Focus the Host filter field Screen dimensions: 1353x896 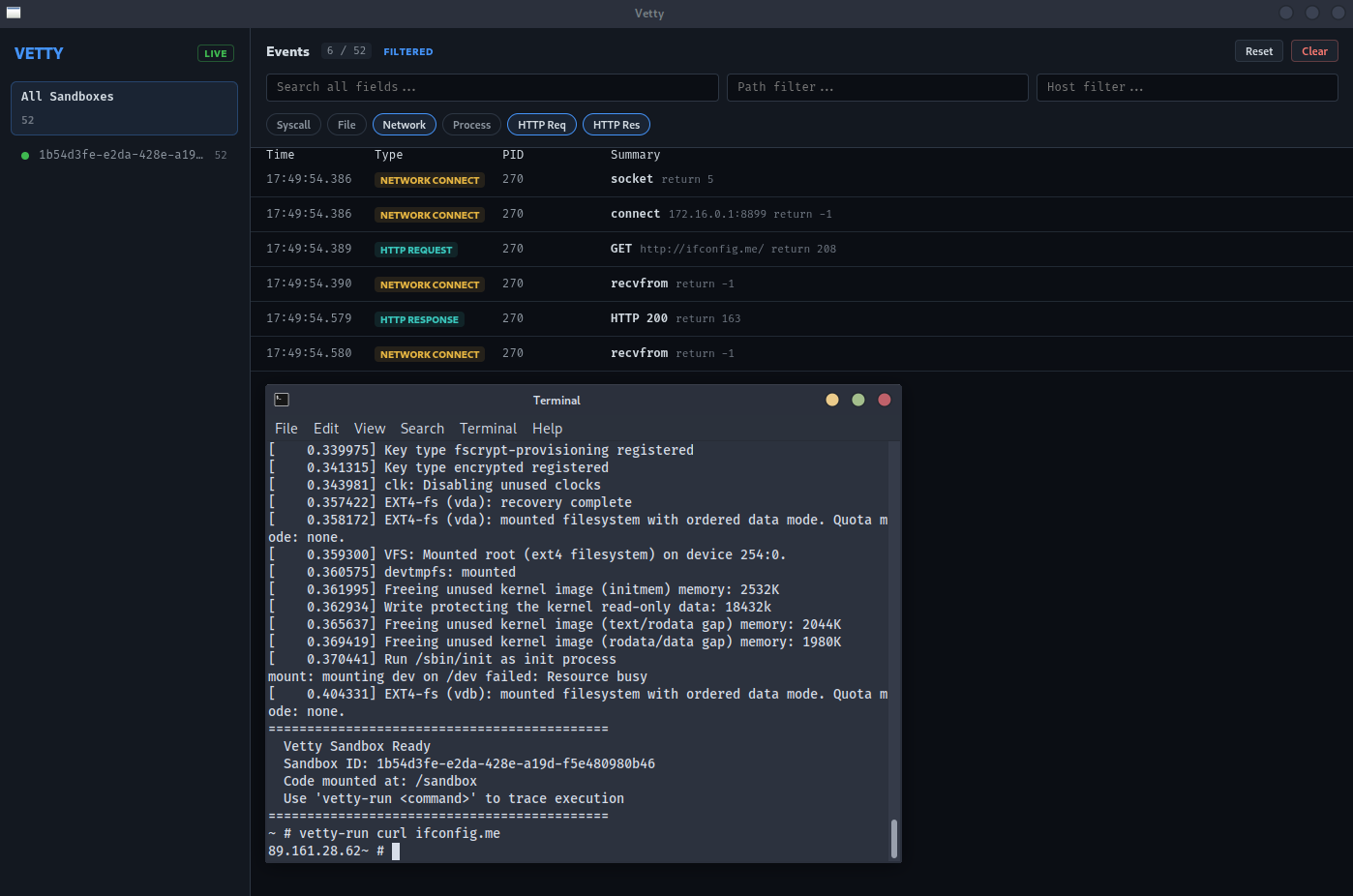(1188, 87)
